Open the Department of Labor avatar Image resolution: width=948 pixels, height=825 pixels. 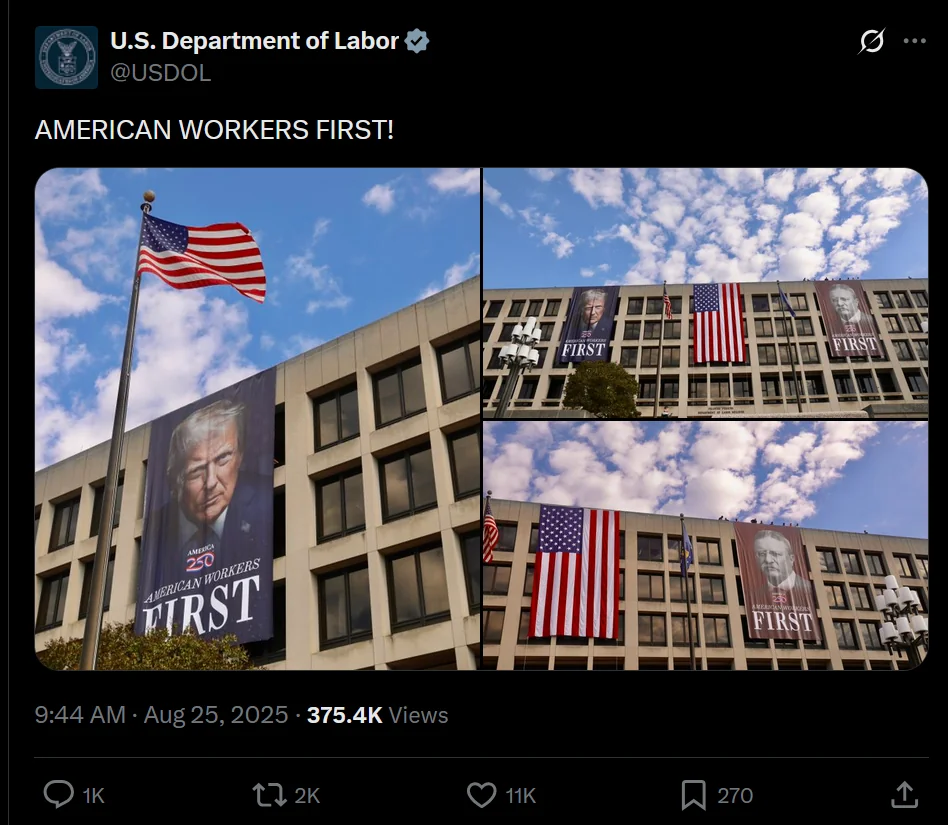[x=67, y=57]
